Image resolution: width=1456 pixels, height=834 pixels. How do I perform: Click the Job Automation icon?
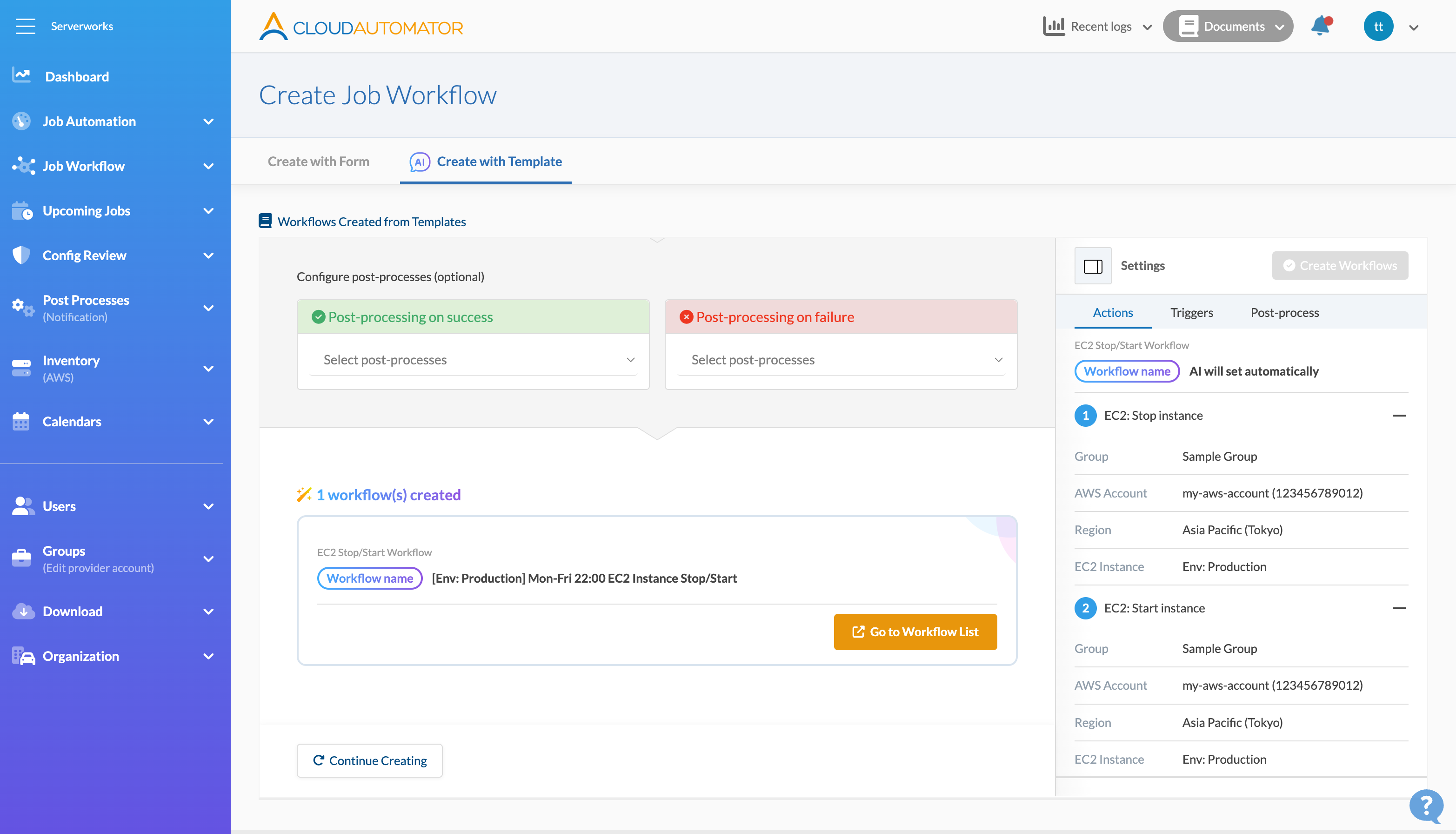tap(22, 121)
